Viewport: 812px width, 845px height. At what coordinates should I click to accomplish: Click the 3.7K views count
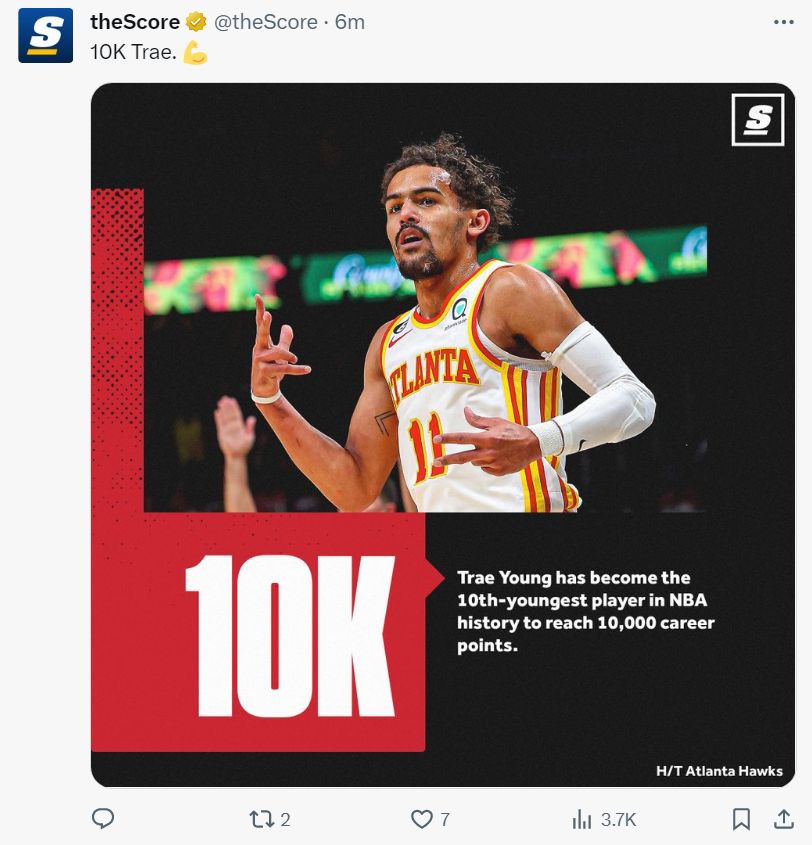click(x=618, y=820)
